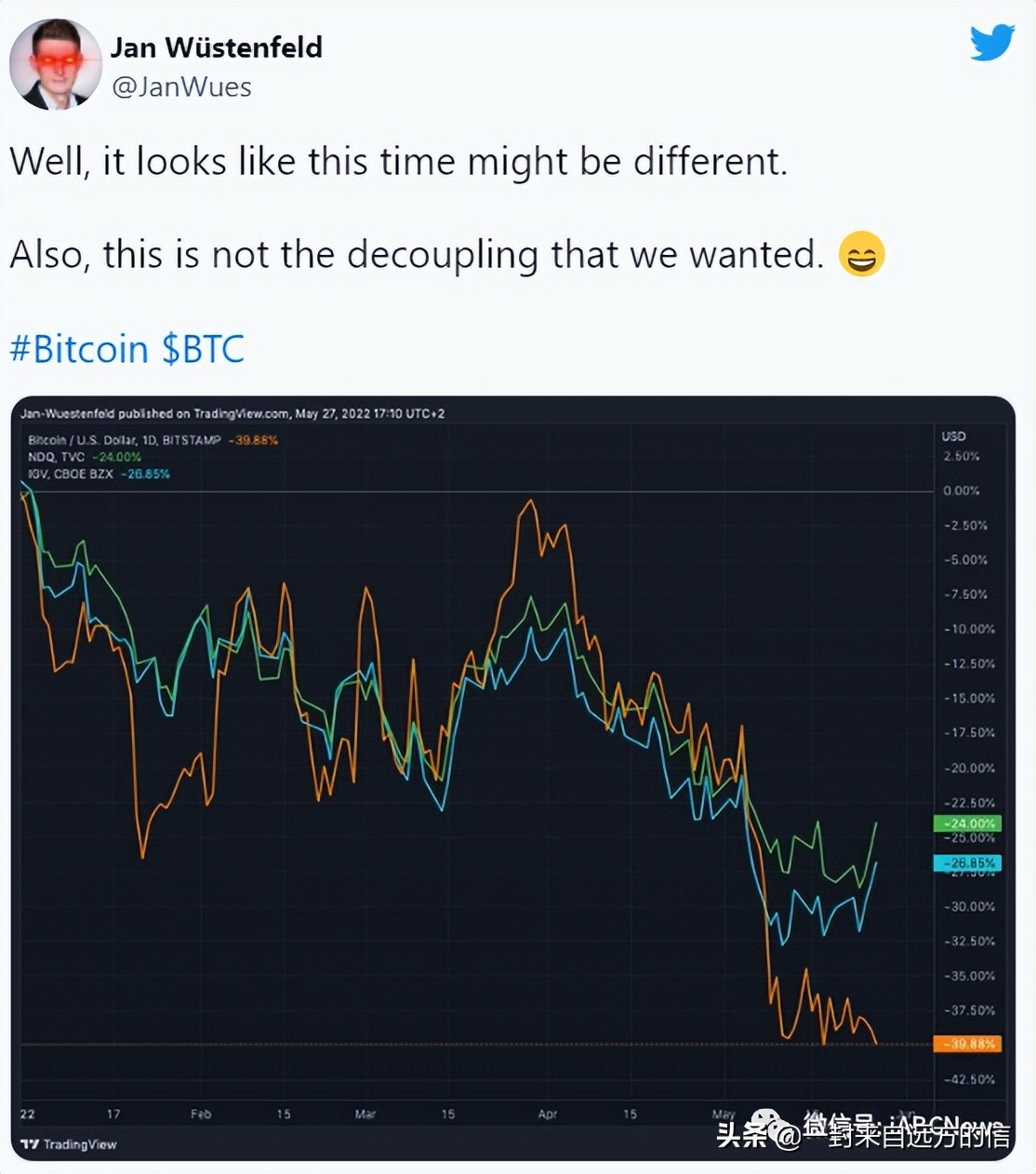This screenshot has height=1174, width=1036.
Task: Click the Bitcoin / U.S. Dollar legend entry
Action: point(125,440)
